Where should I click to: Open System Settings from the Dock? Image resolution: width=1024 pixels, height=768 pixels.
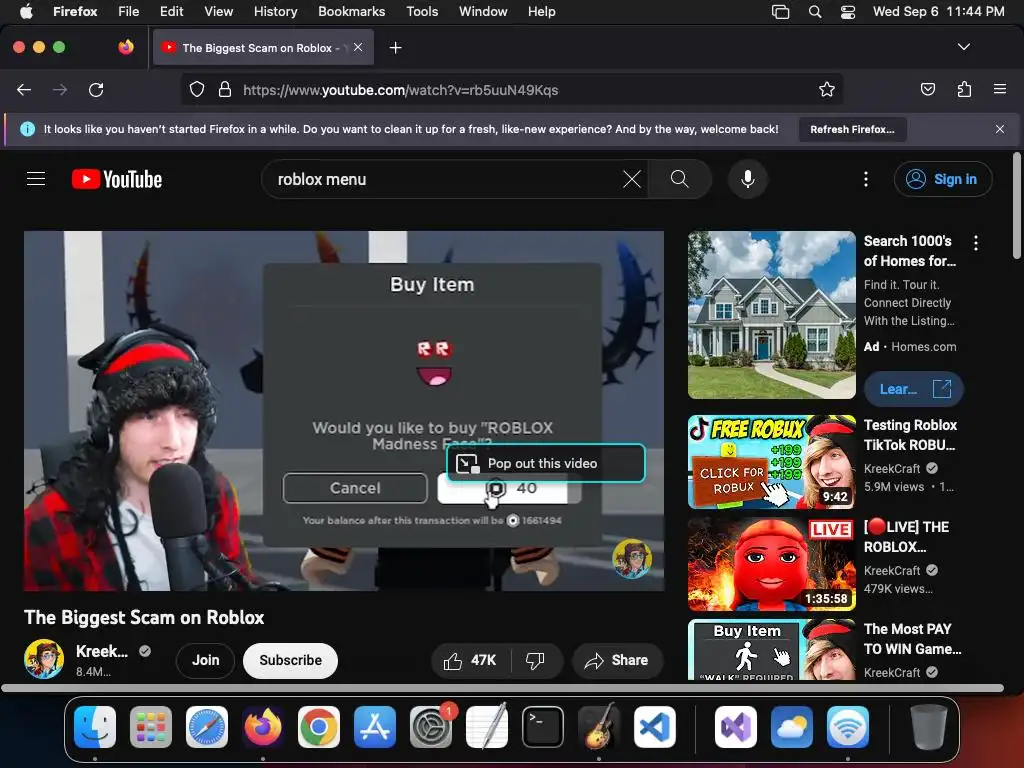pyautogui.click(x=430, y=727)
